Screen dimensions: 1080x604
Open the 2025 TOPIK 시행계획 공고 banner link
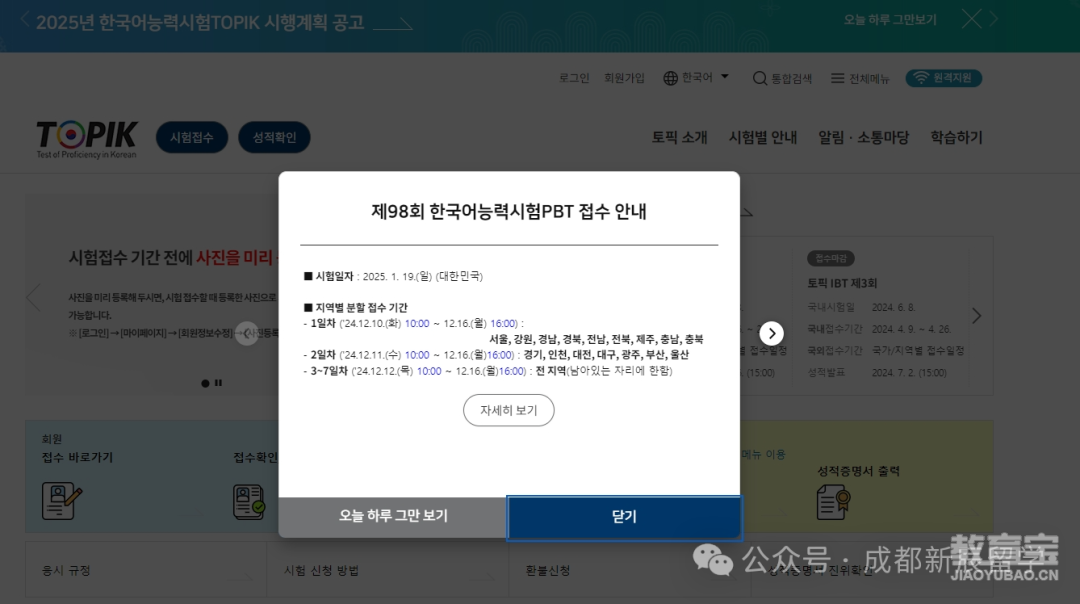225,23
